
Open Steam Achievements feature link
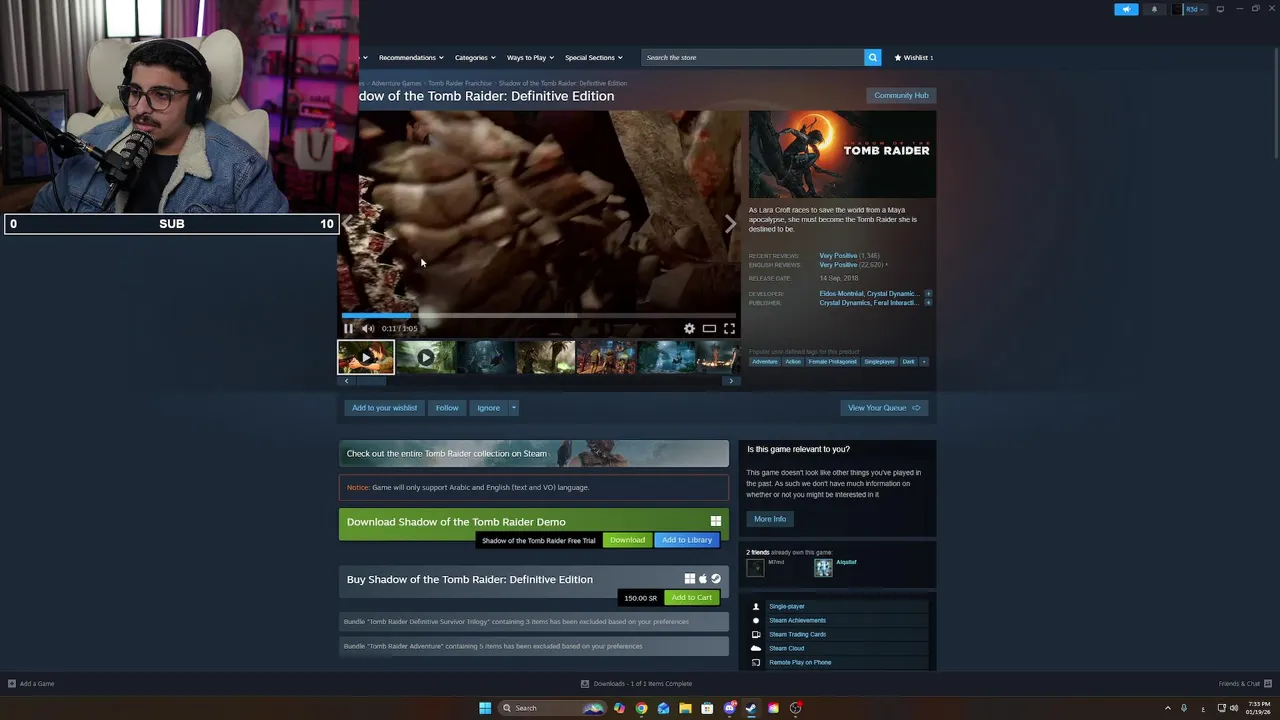coord(797,620)
